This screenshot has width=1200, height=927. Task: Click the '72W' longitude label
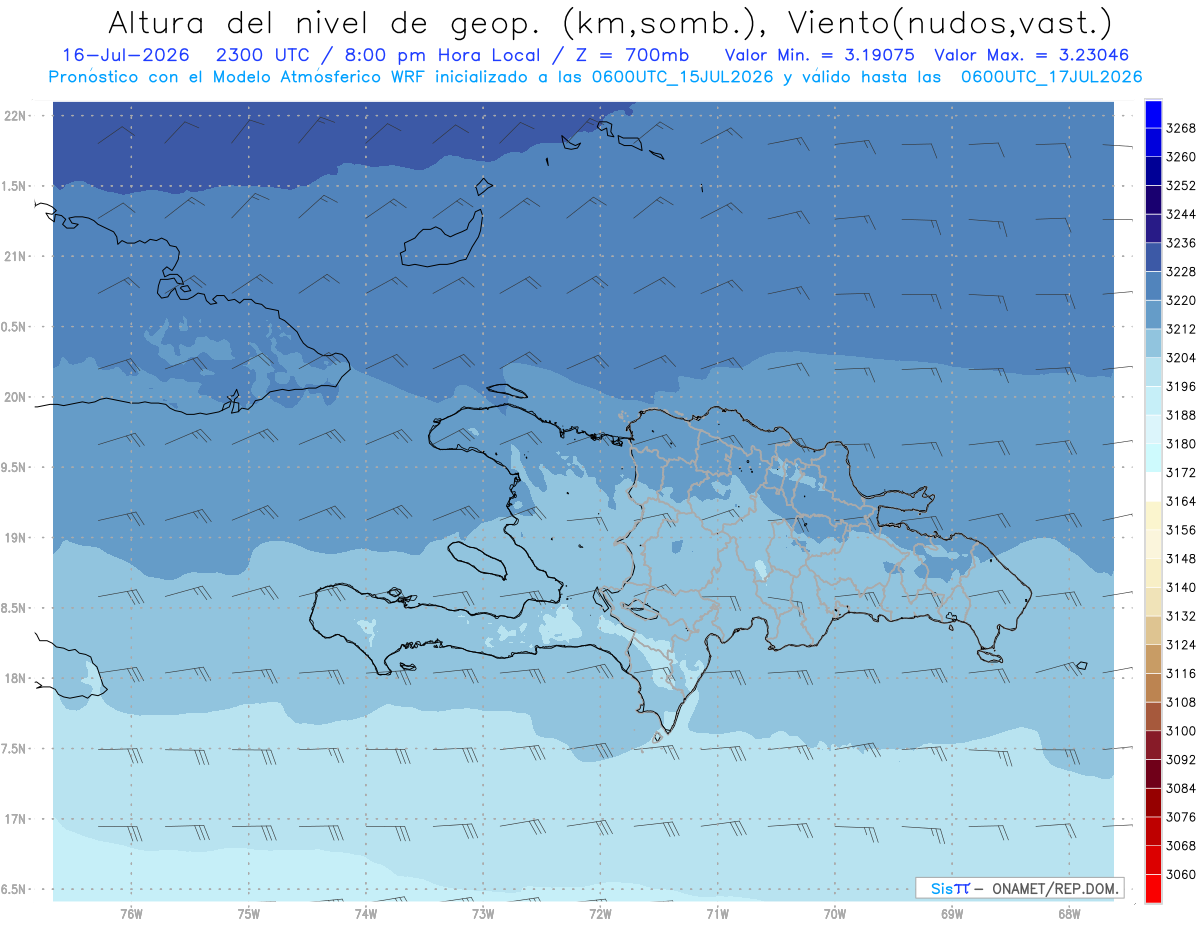(x=600, y=914)
